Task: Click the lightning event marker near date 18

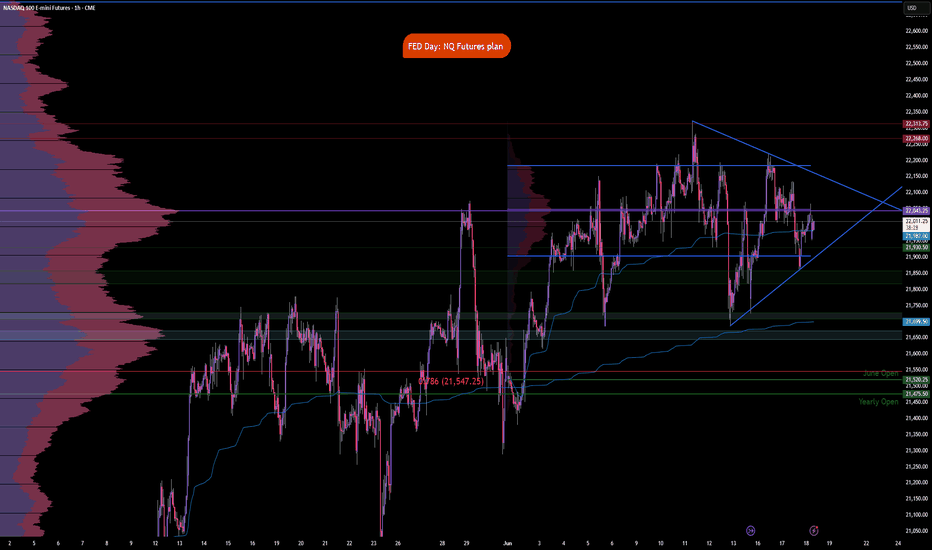Action: pos(814,530)
